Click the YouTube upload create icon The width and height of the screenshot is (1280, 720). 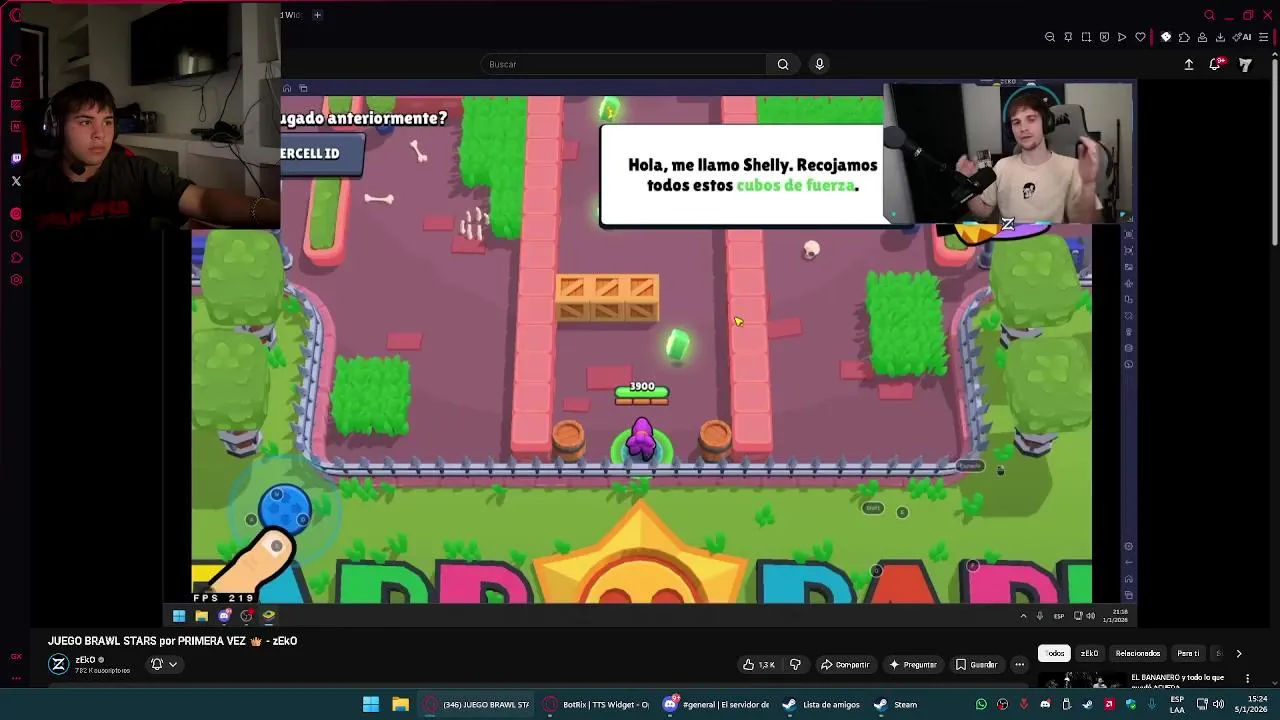1189,64
